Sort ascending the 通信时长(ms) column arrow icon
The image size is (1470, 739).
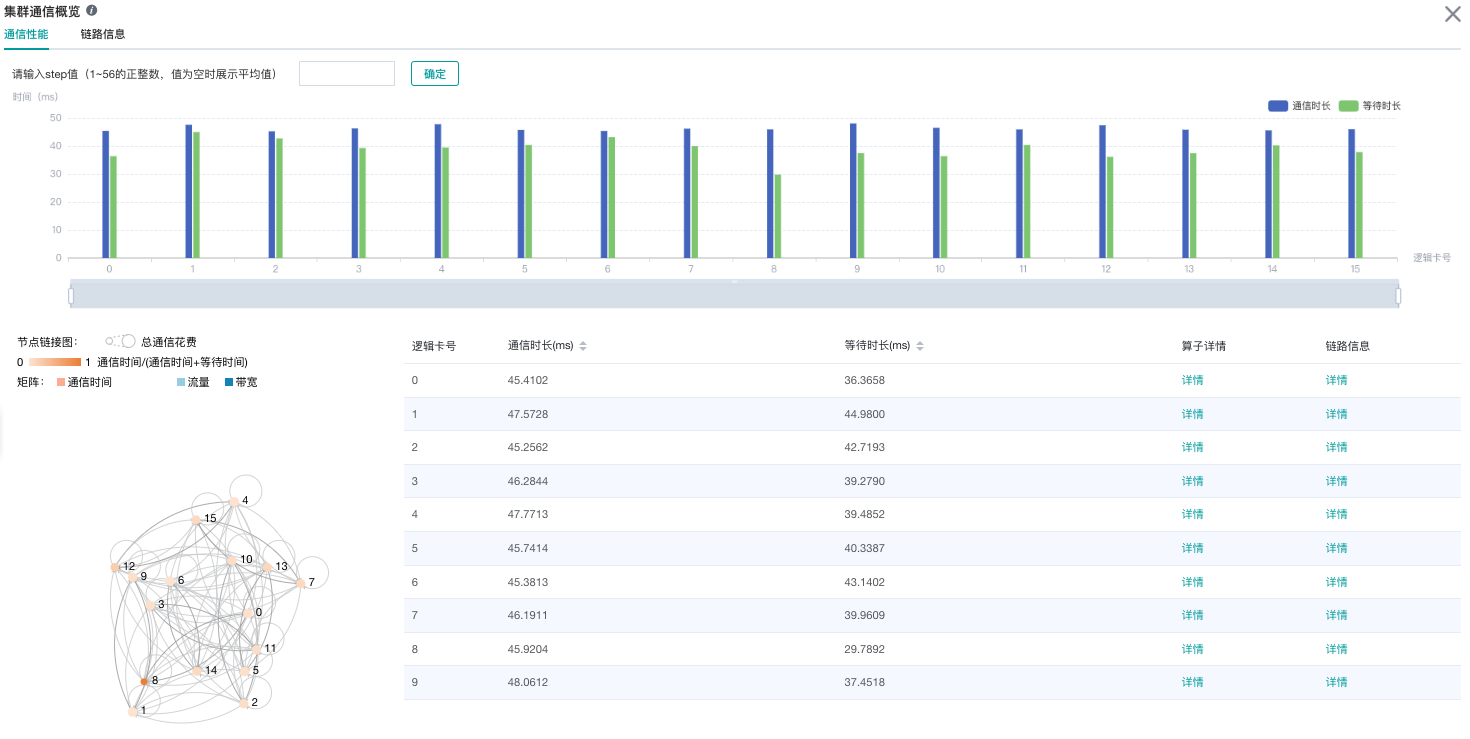(x=583, y=343)
